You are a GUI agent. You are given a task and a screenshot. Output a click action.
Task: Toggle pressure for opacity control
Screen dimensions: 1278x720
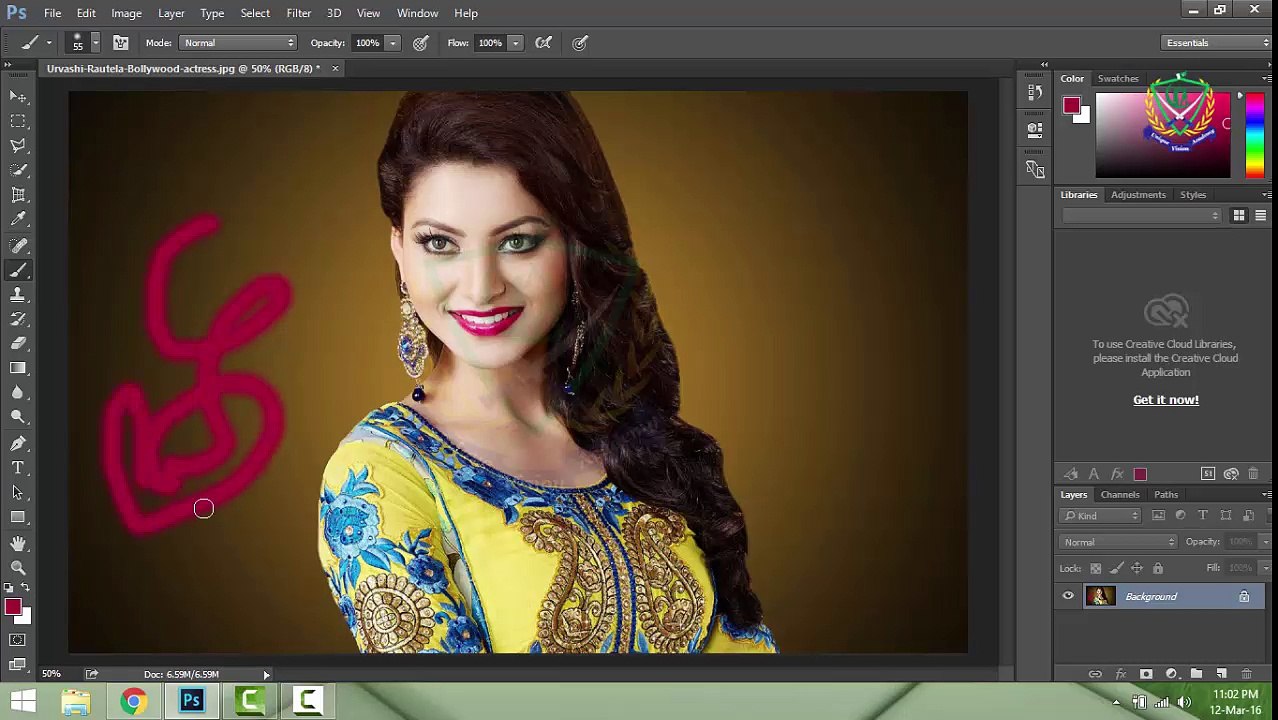tap(421, 43)
